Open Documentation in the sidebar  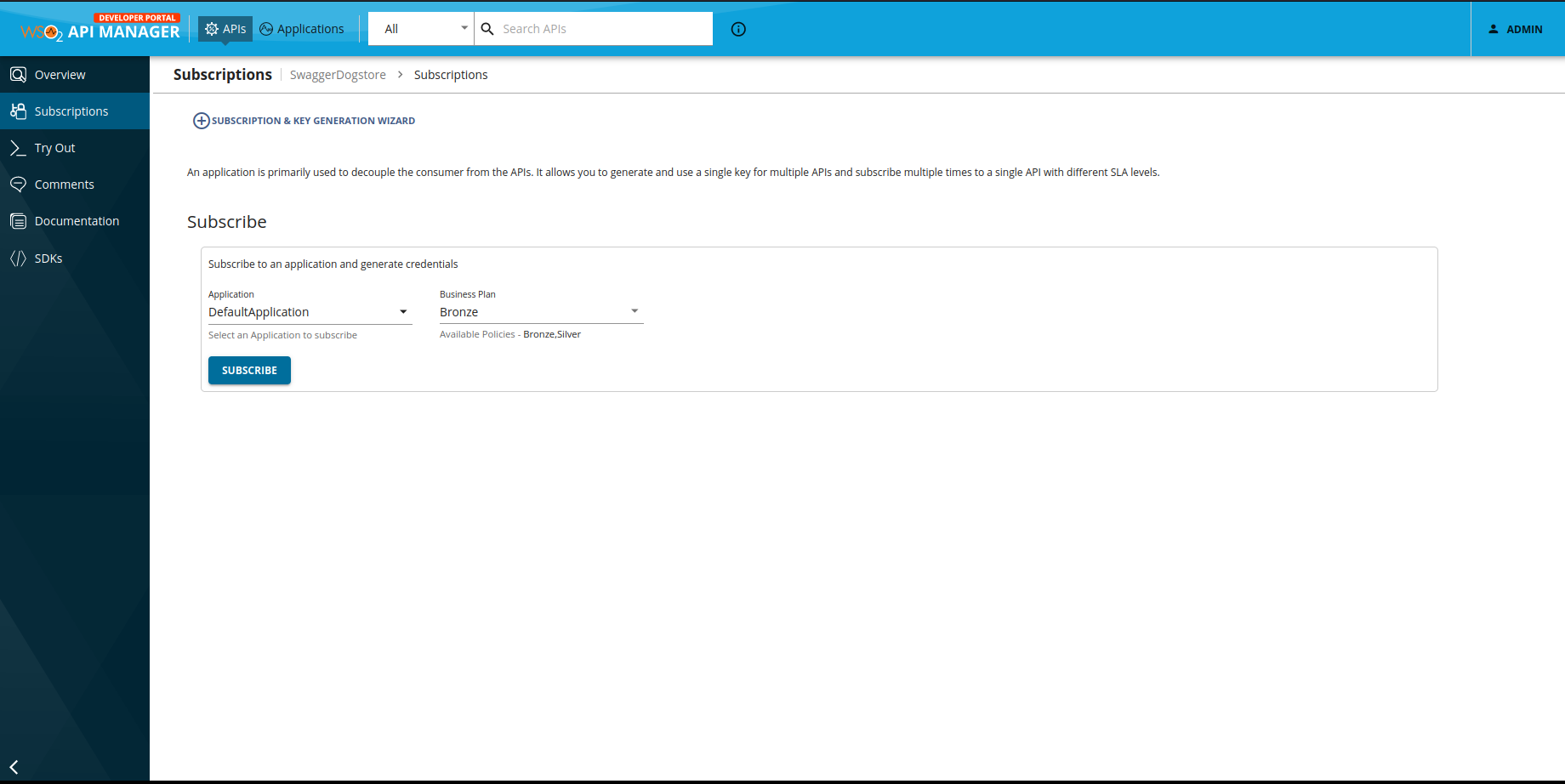75,221
